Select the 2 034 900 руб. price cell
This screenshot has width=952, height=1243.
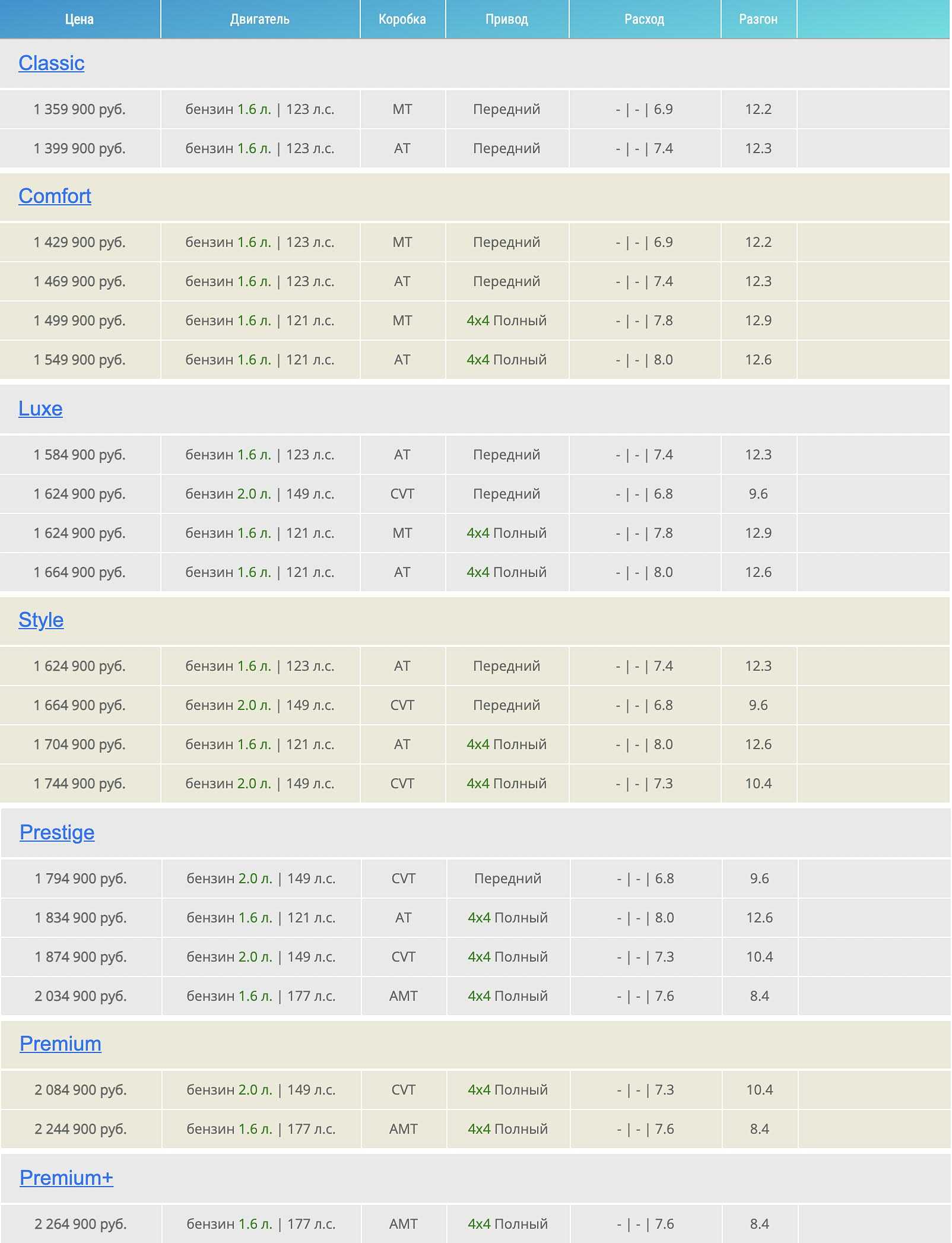pos(81,997)
